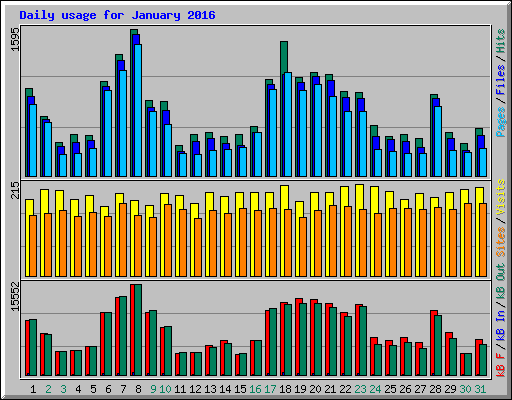Click day label 3 on the x-axis
Viewport: 512px width, 400px height.
coord(63,389)
